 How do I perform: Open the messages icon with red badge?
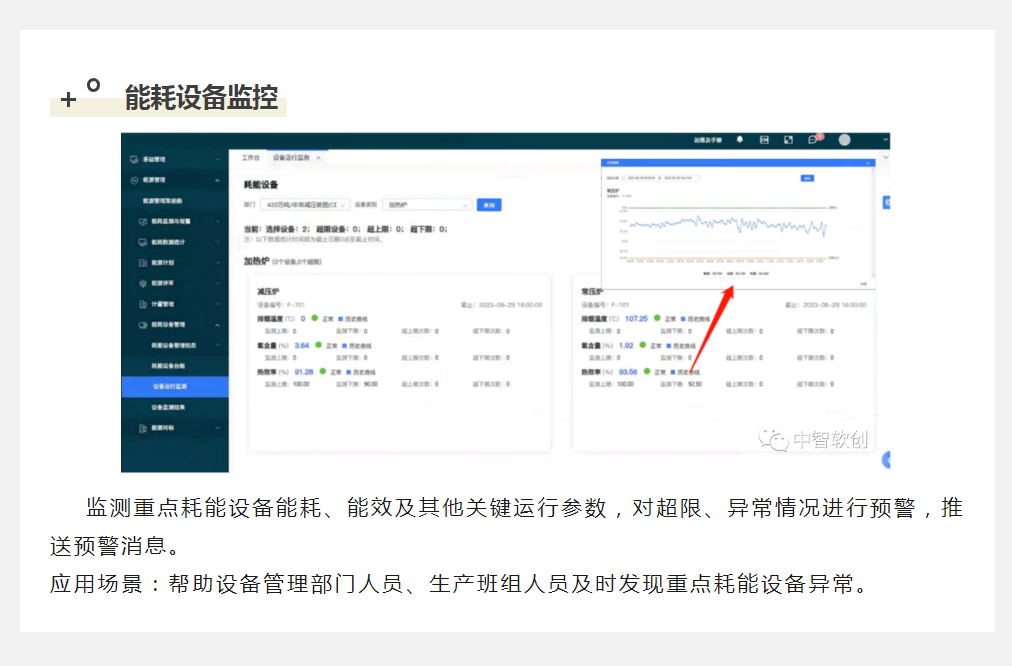pyautogui.click(x=813, y=140)
